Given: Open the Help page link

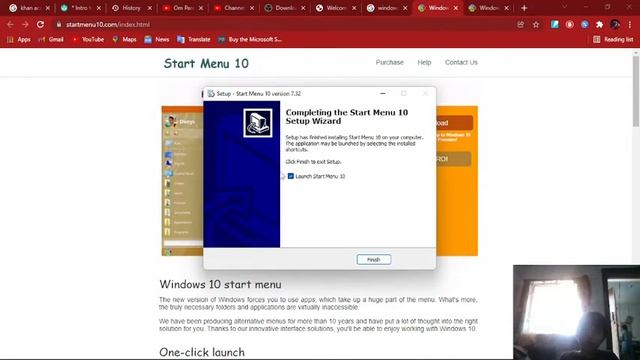Looking at the screenshot, I should coord(424,62).
